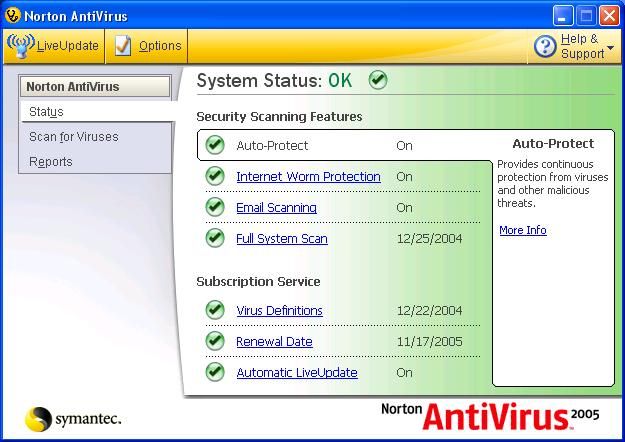Click the LiveUpdate antenna icon
625x442 pixels.
(x=21, y=46)
